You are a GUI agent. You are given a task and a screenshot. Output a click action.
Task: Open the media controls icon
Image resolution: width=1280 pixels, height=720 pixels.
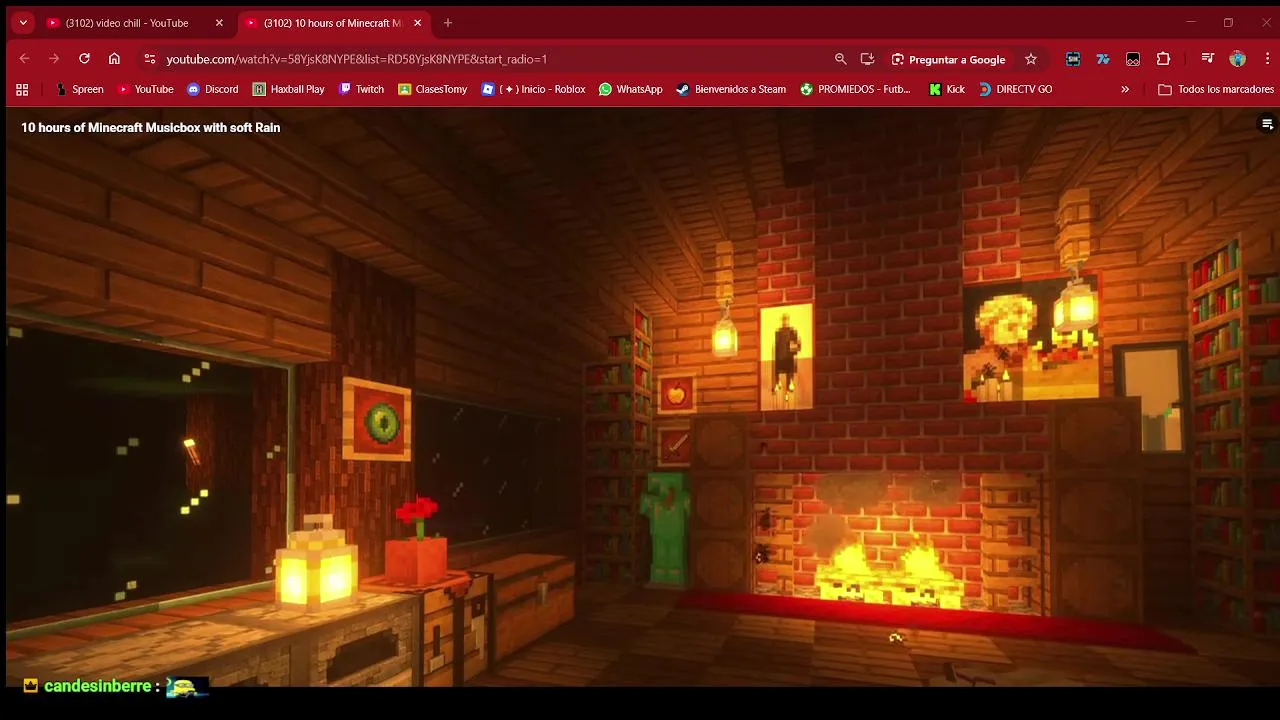(1208, 59)
